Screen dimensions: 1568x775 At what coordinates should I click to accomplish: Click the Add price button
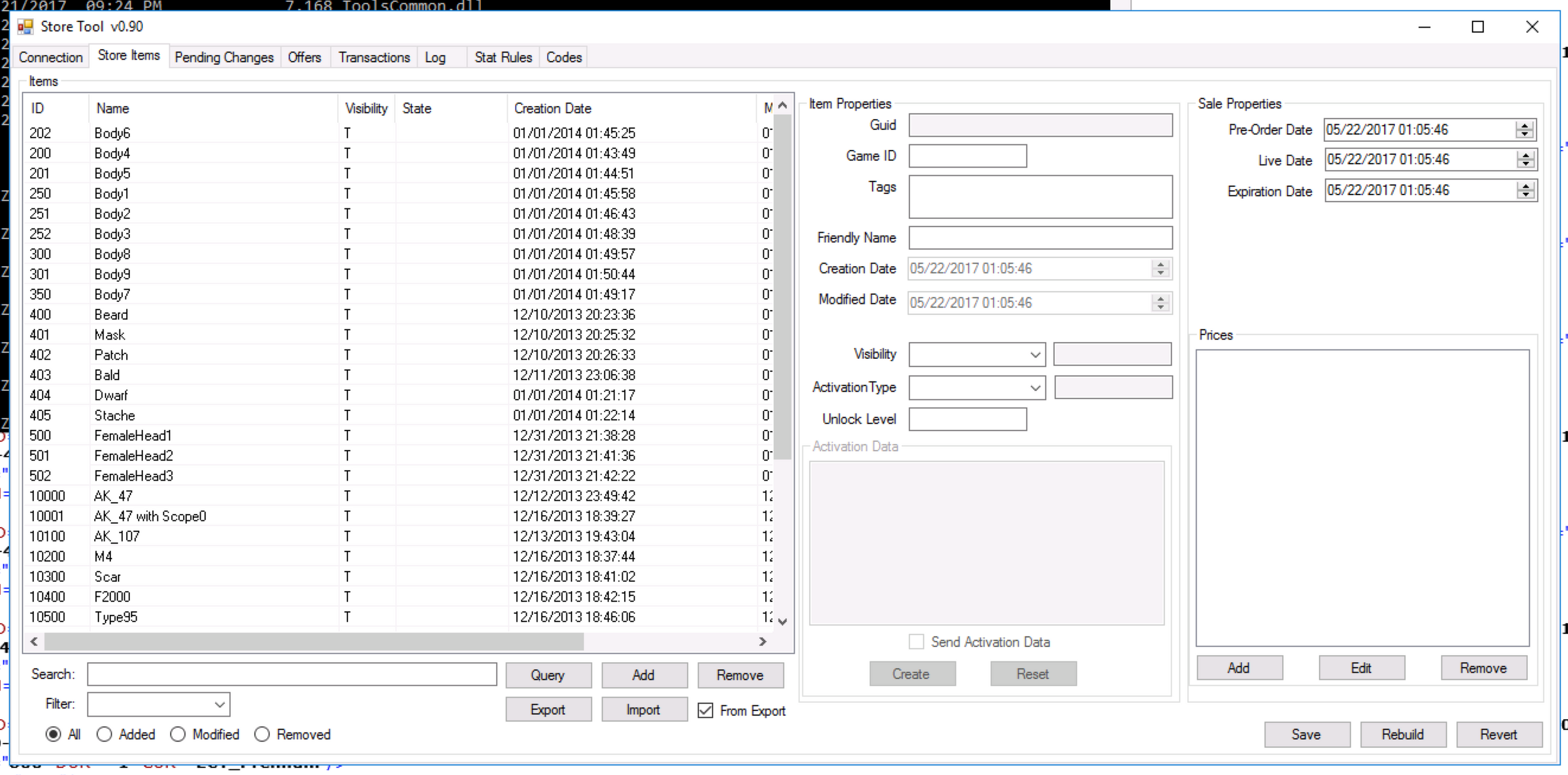coord(1239,668)
